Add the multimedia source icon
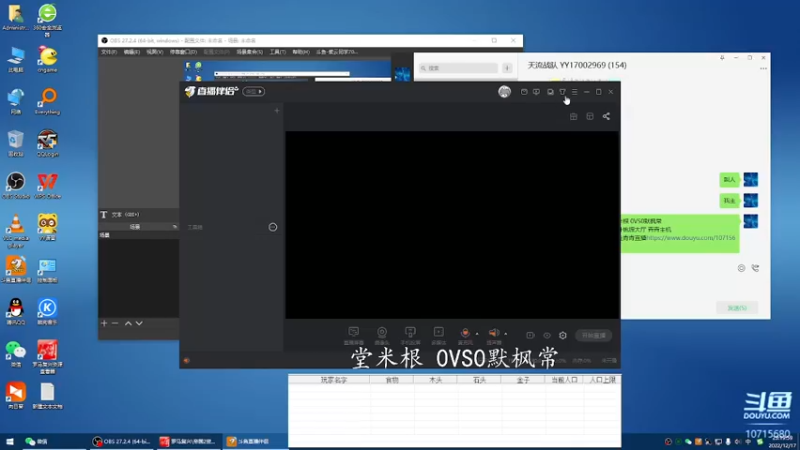This screenshot has height=450, width=800. pos(438,335)
